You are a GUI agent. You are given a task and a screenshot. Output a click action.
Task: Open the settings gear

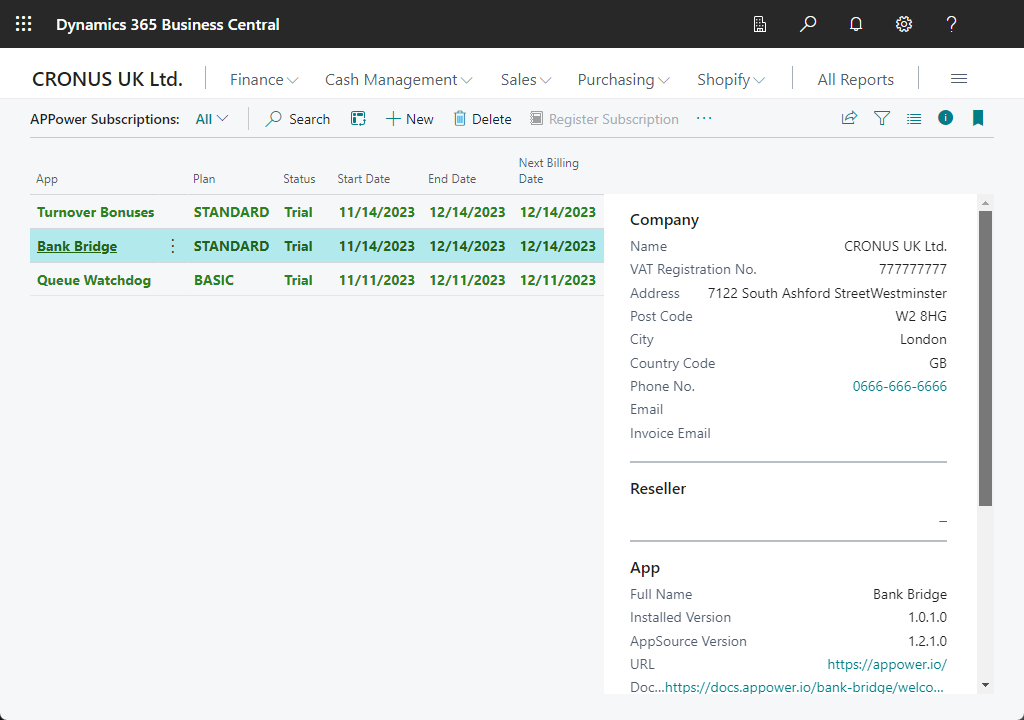pyautogui.click(x=904, y=24)
